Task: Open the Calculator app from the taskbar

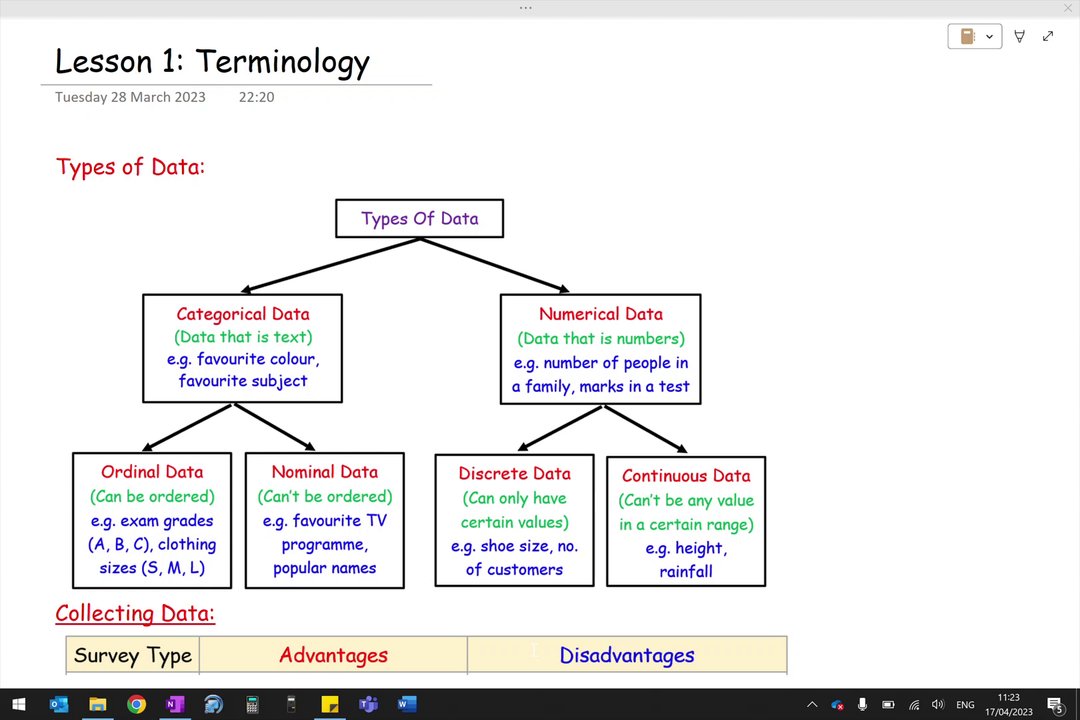Action: click(252, 704)
